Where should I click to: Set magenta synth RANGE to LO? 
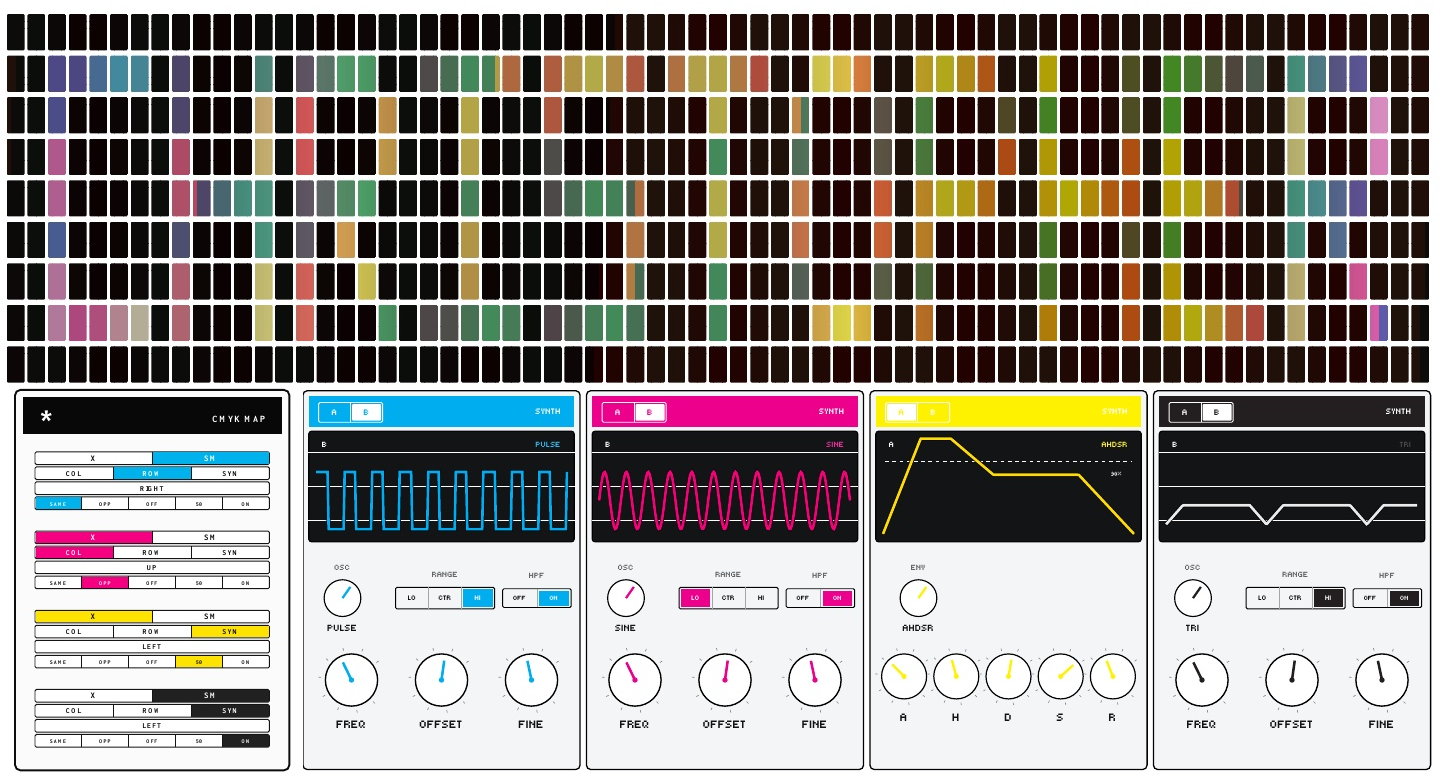(x=696, y=598)
